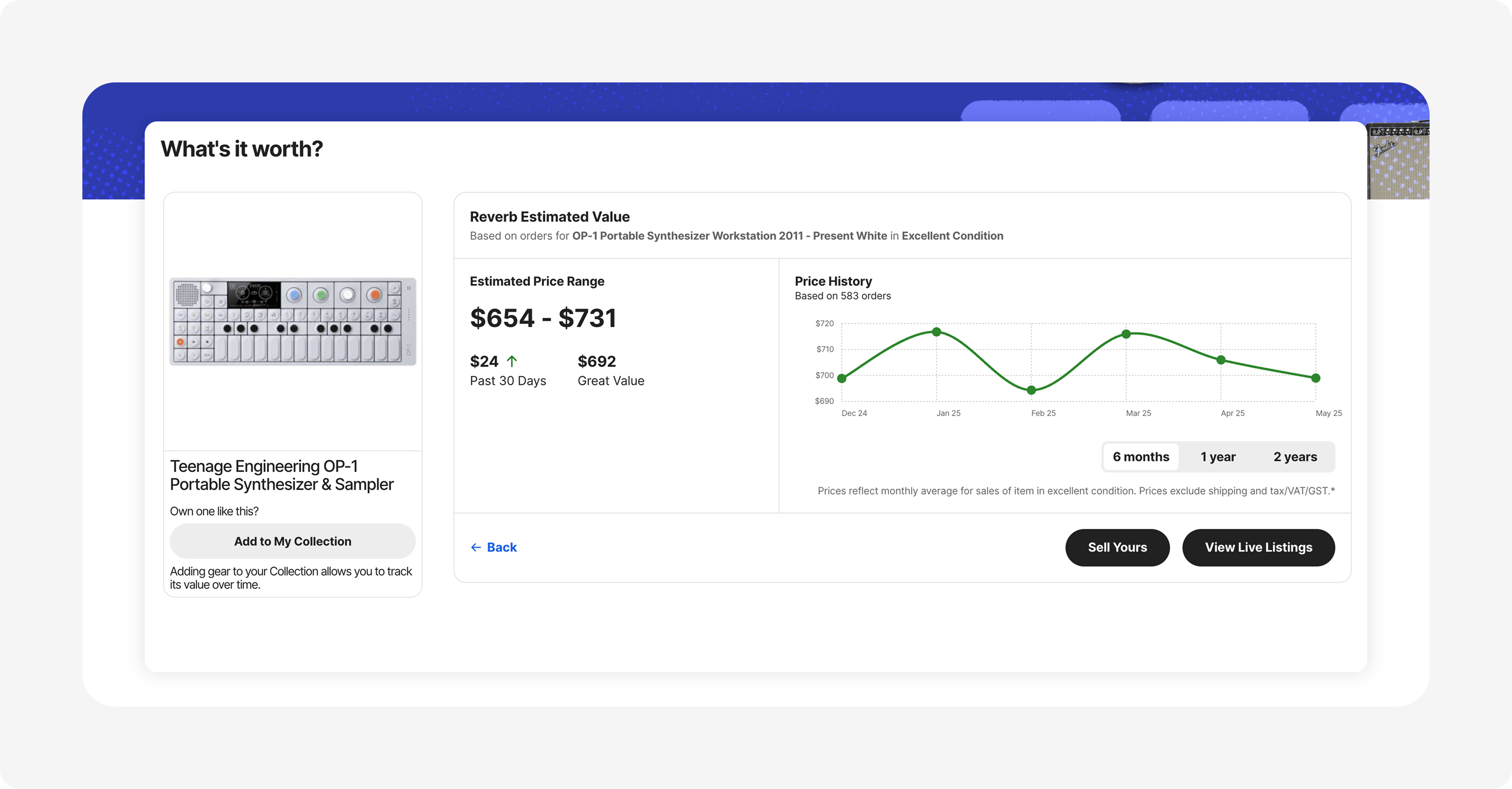
Task: Add the OP-1 to My Collection
Action: tap(292, 541)
